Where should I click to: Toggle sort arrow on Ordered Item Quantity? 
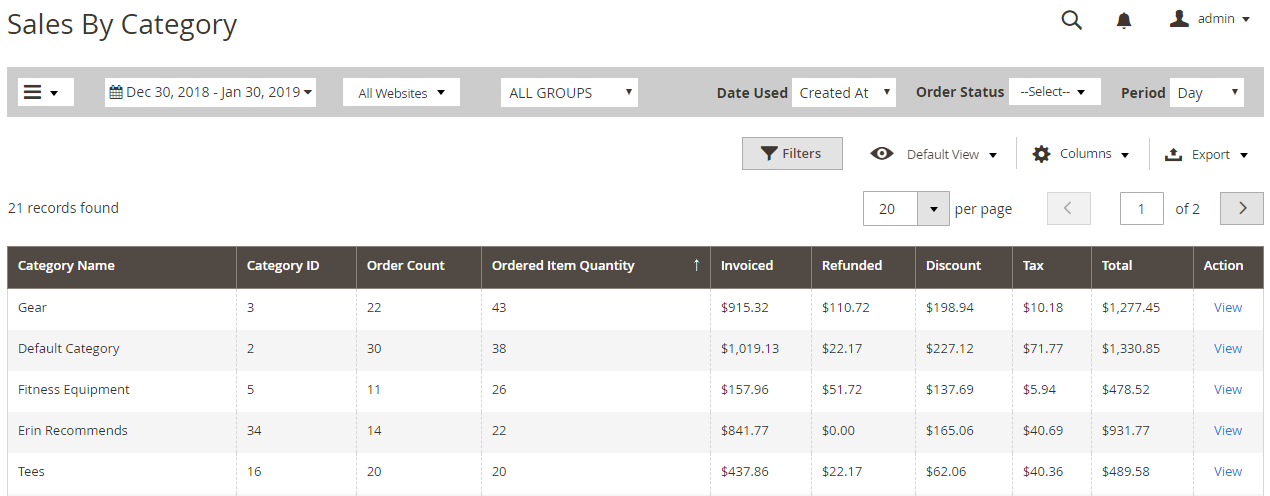click(x=696, y=266)
